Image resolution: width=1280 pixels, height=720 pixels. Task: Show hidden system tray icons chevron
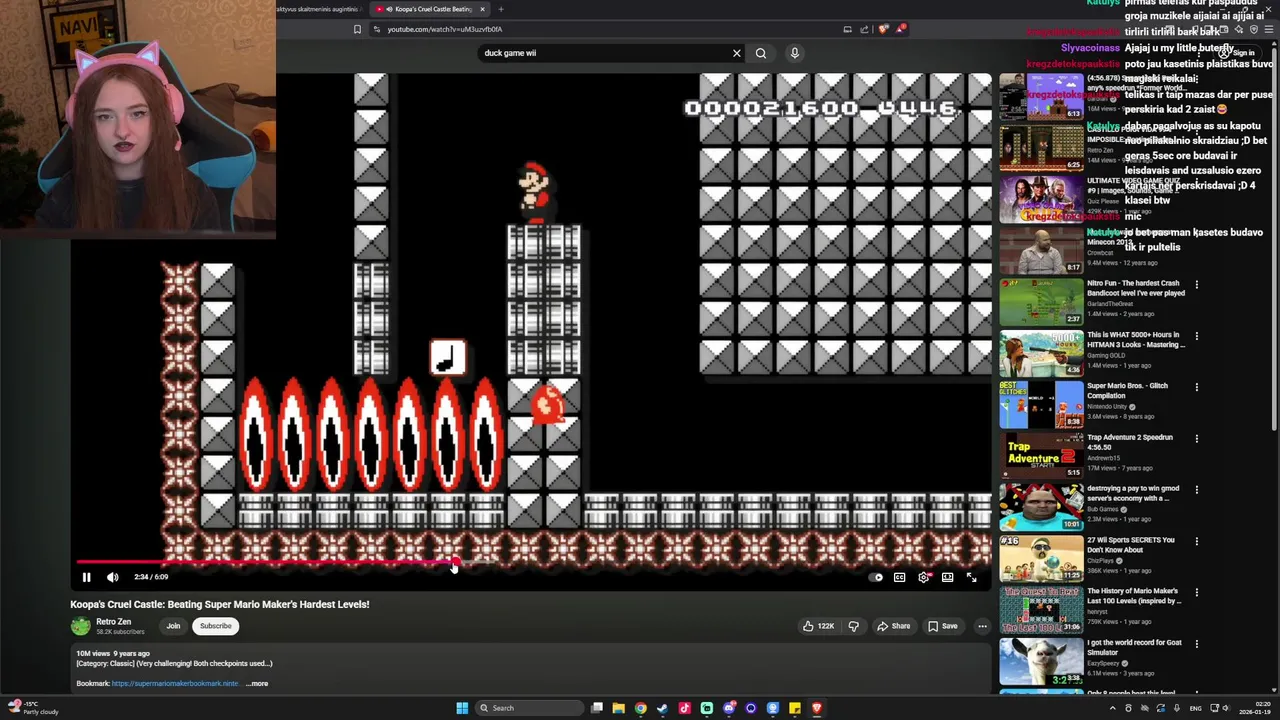tap(1112, 708)
